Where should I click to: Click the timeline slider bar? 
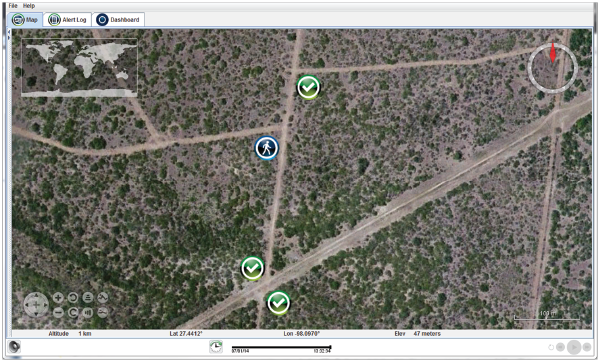pyautogui.click(x=281, y=347)
